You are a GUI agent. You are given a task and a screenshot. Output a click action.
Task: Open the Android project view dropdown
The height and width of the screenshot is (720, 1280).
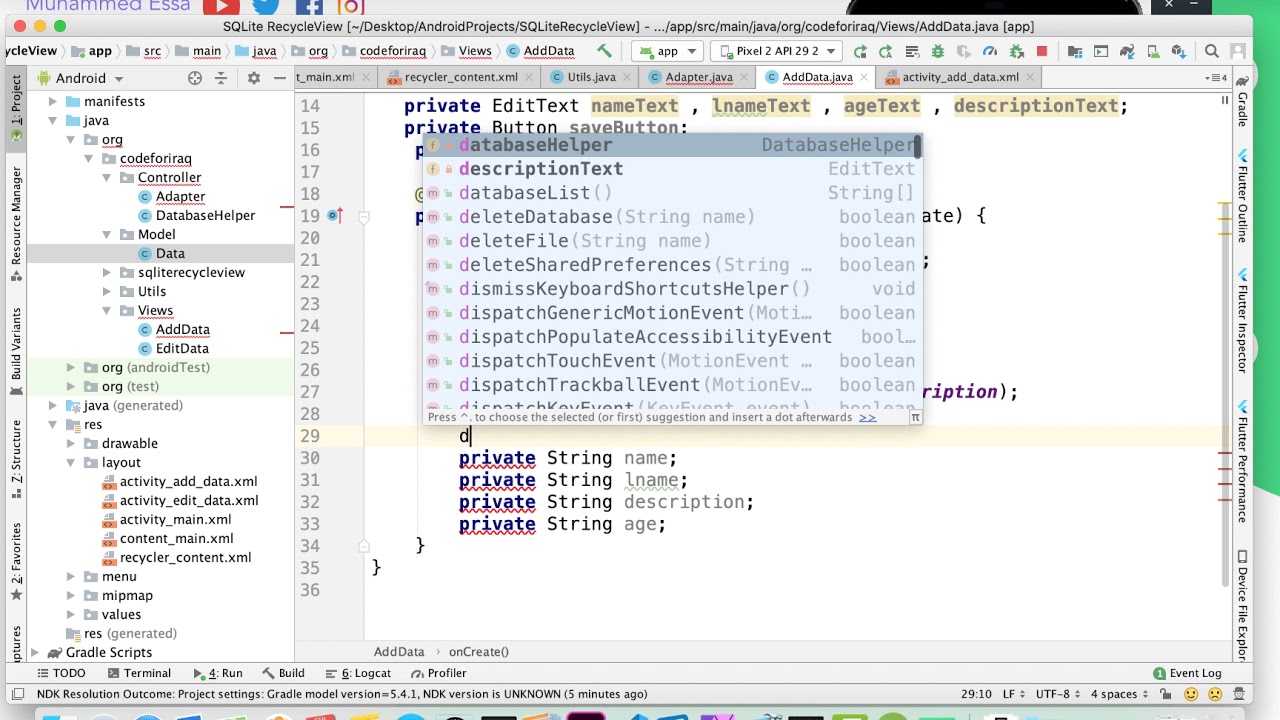tap(81, 78)
